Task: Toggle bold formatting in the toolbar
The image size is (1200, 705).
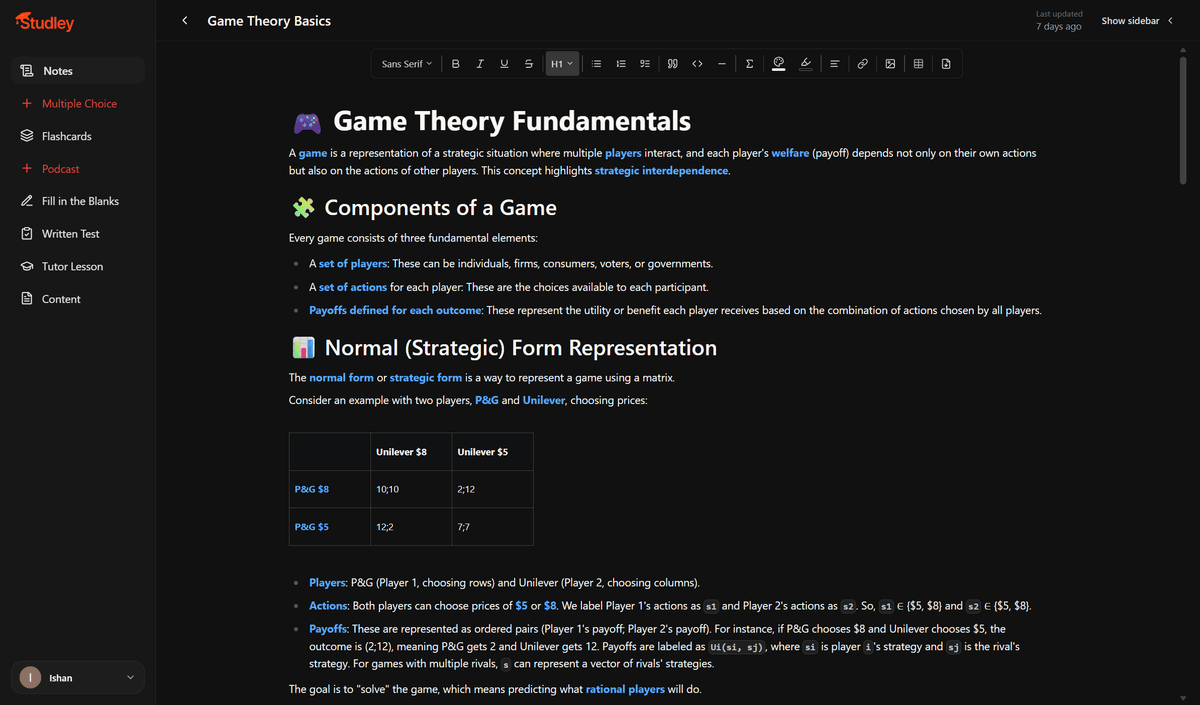Action: 456,64
